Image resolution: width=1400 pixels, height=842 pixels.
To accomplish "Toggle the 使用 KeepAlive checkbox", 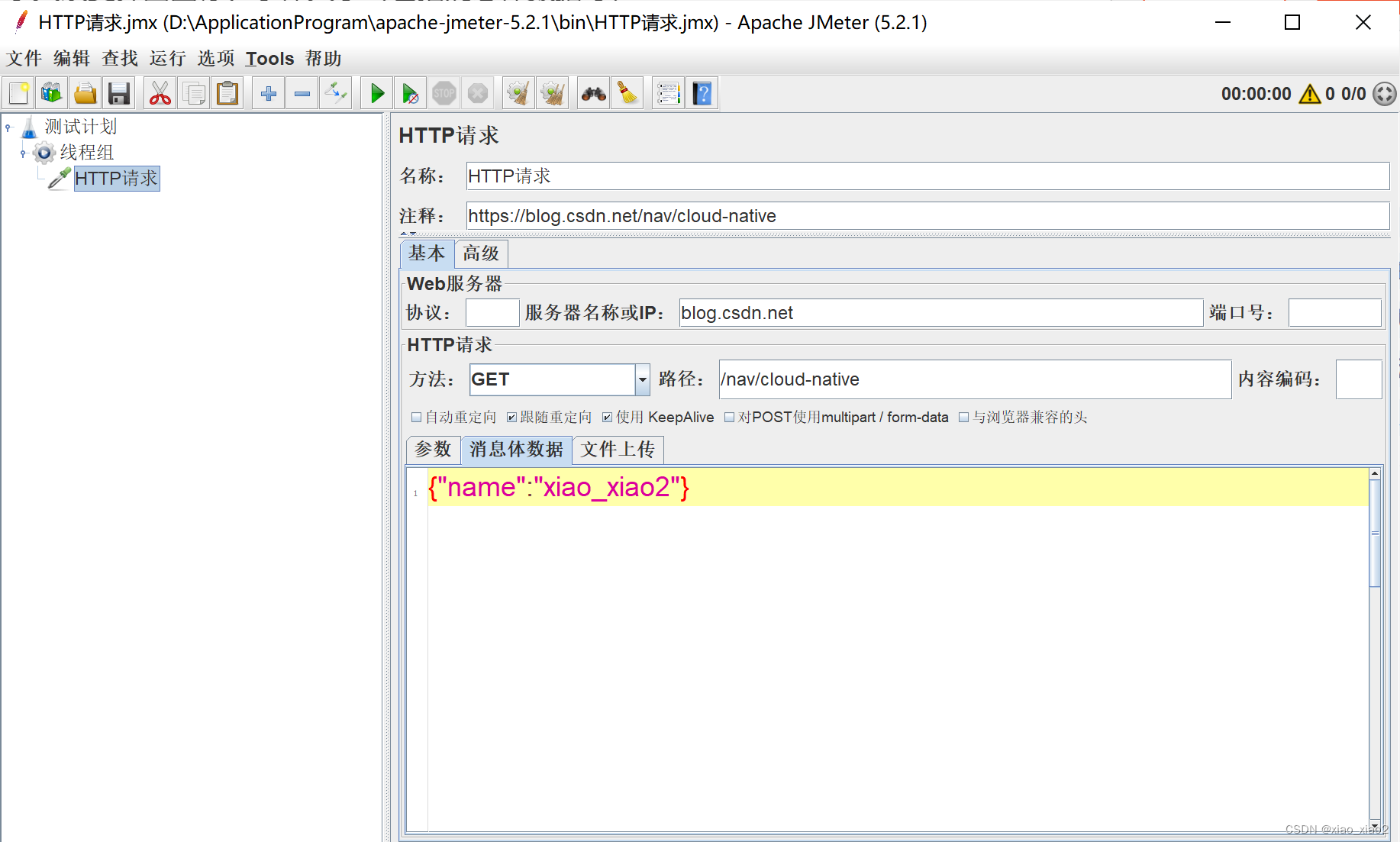I will (x=607, y=418).
